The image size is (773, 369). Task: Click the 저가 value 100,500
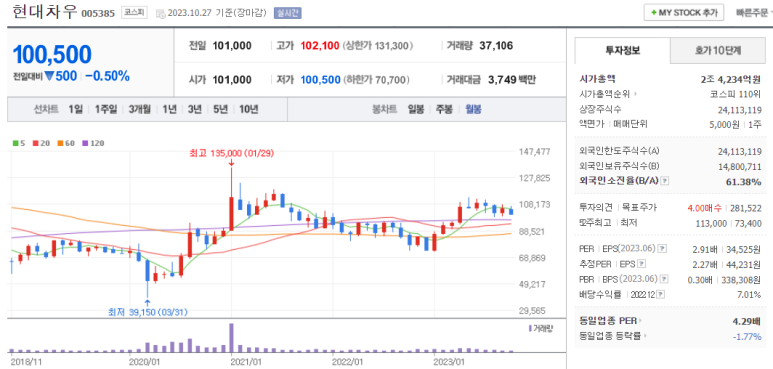click(320, 80)
